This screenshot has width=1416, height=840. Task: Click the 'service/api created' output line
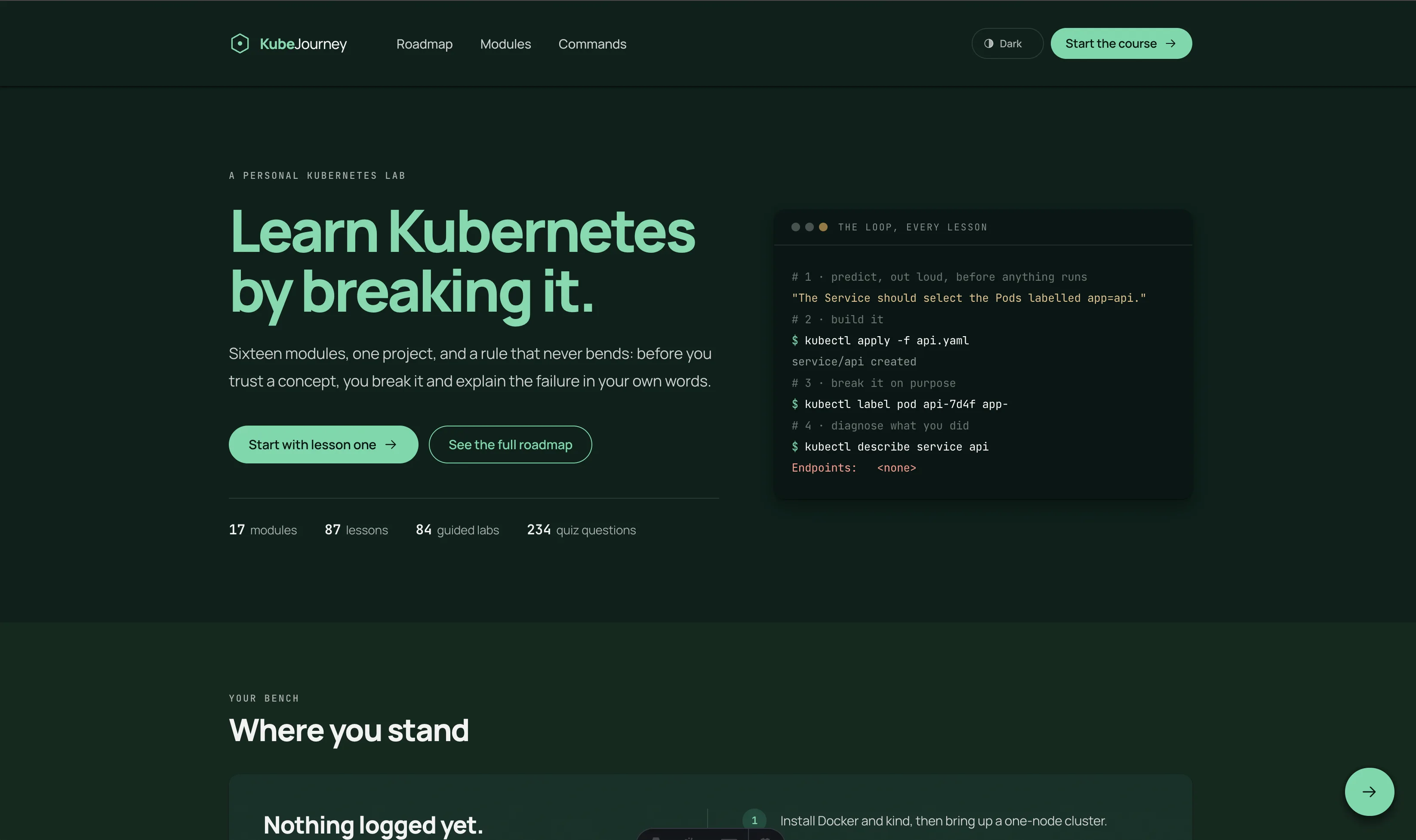click(x=854, y=362)
